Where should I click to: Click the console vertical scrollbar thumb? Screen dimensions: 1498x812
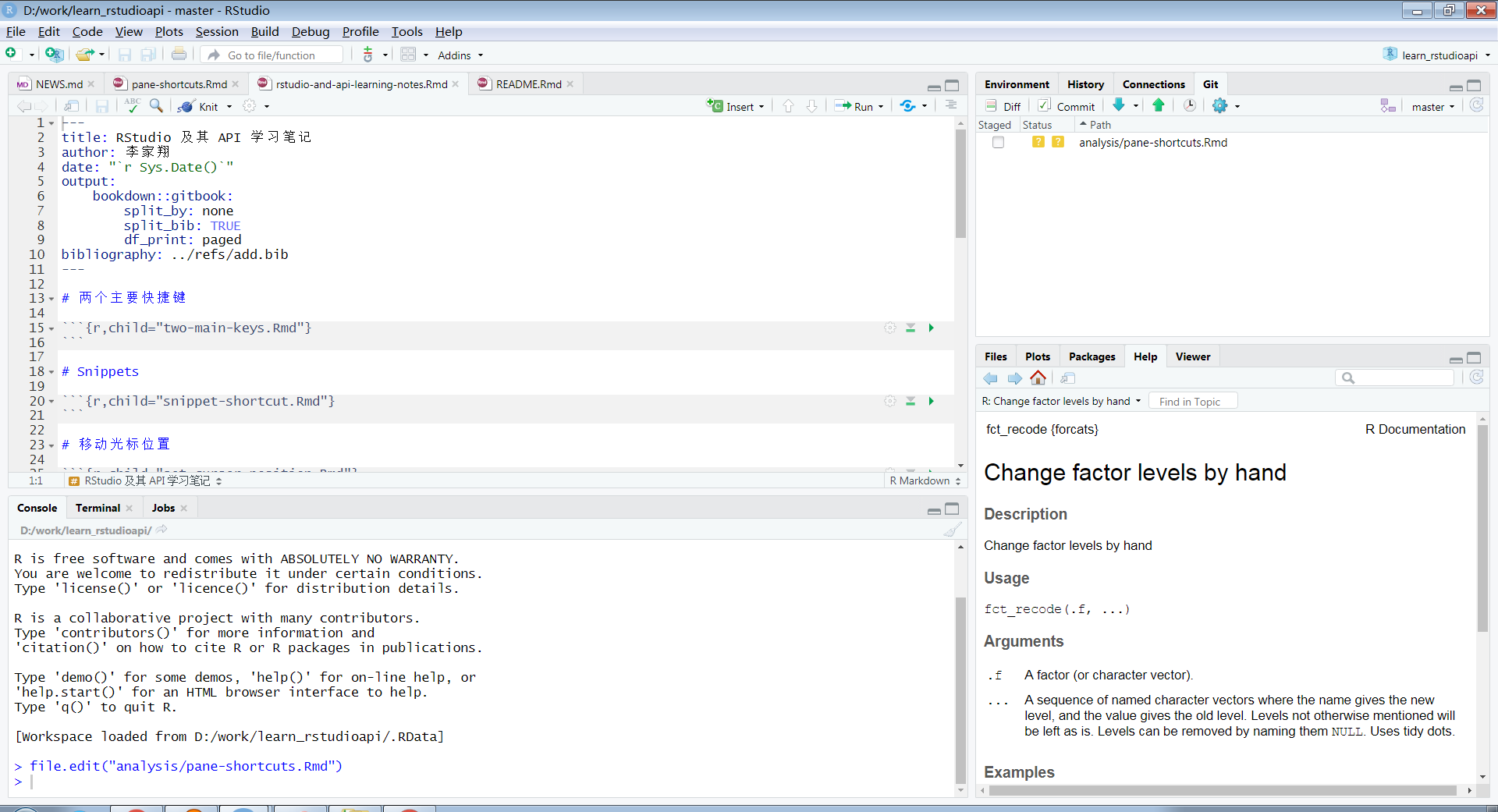point(960,690)
